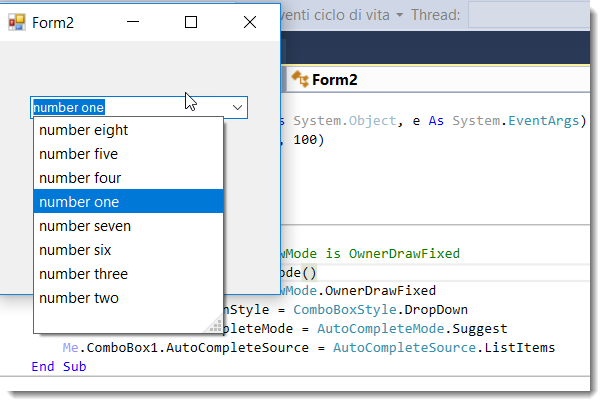The height and width of the screenshot is (406, 605).
Task: Minimize the Form2 window
Action: pos(133,21)
